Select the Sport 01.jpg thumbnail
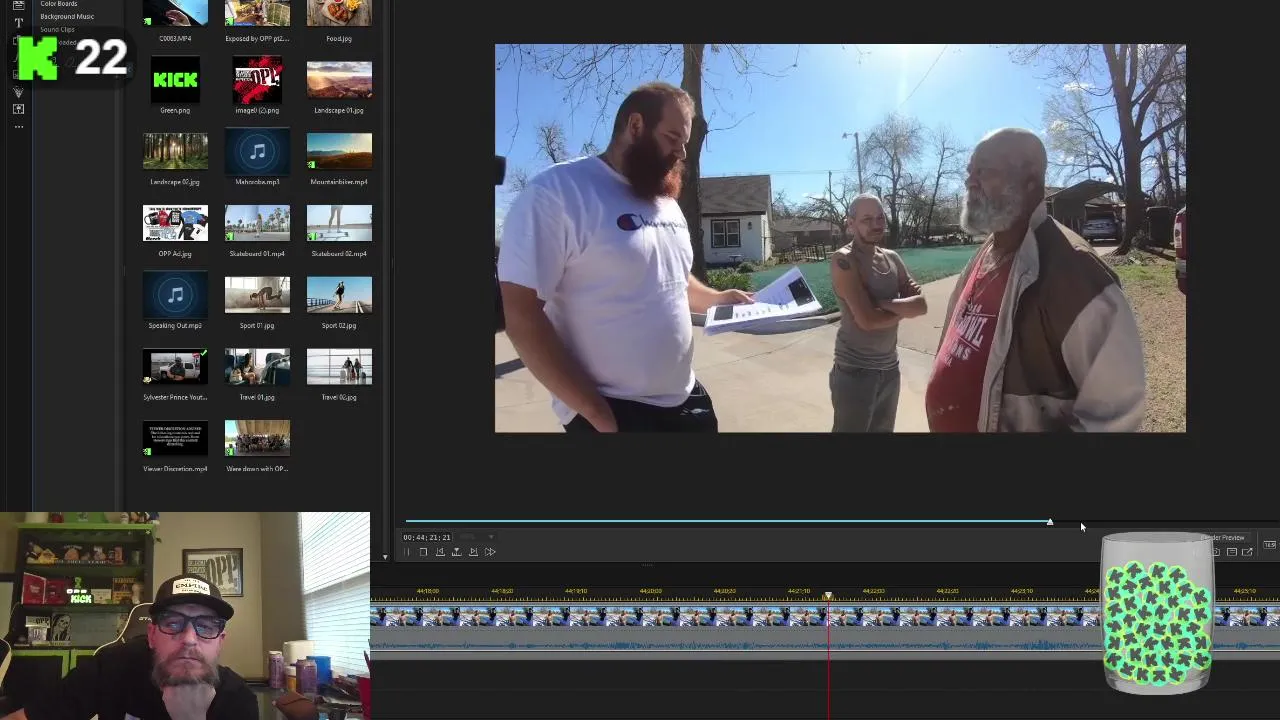The height and width of the screenshot is (720, 1280). pyautogui.click(x=257, y=295)
